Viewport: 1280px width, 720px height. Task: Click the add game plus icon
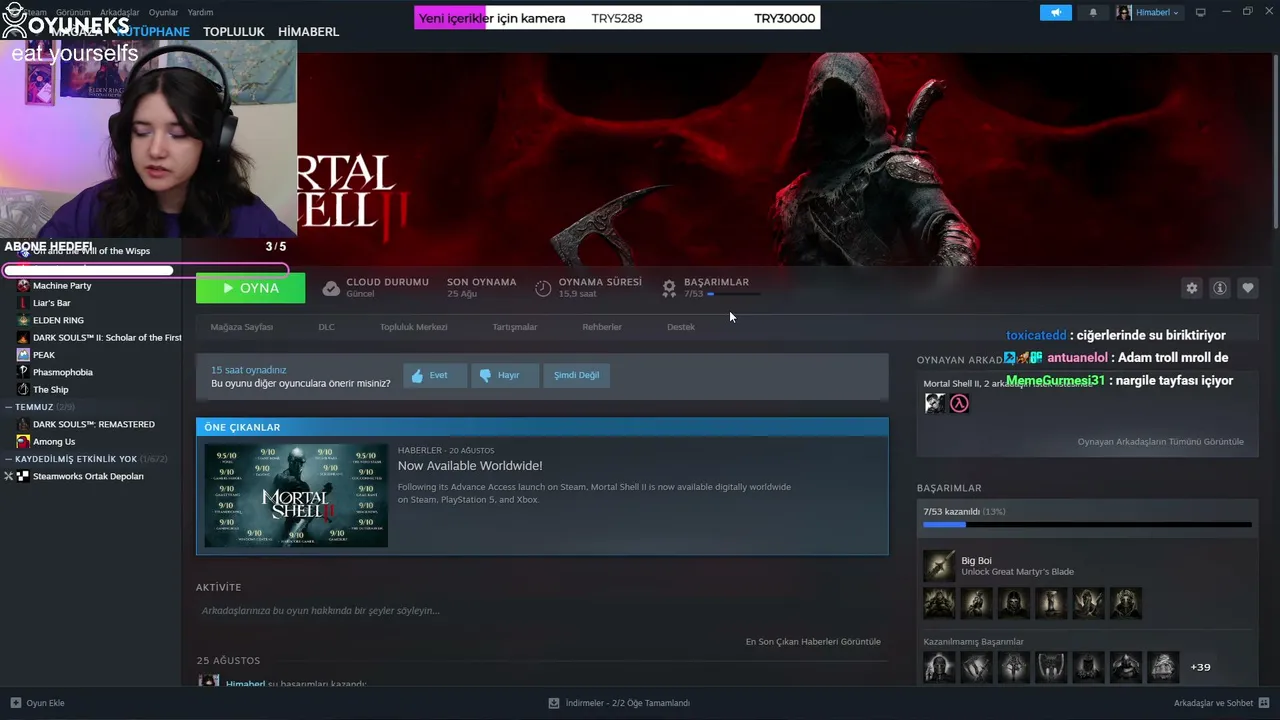15,703
